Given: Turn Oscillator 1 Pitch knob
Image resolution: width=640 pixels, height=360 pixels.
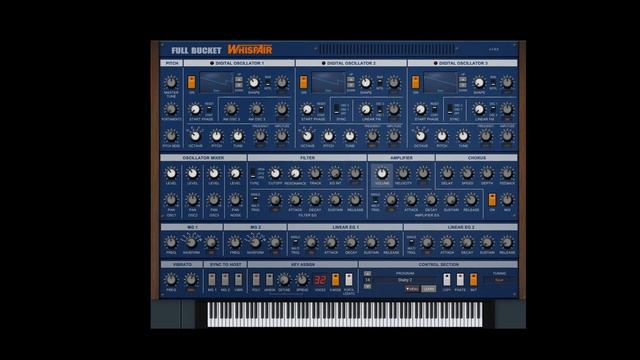Looking at the screenshot, I should pyautogui.click(x=216, y=136).
